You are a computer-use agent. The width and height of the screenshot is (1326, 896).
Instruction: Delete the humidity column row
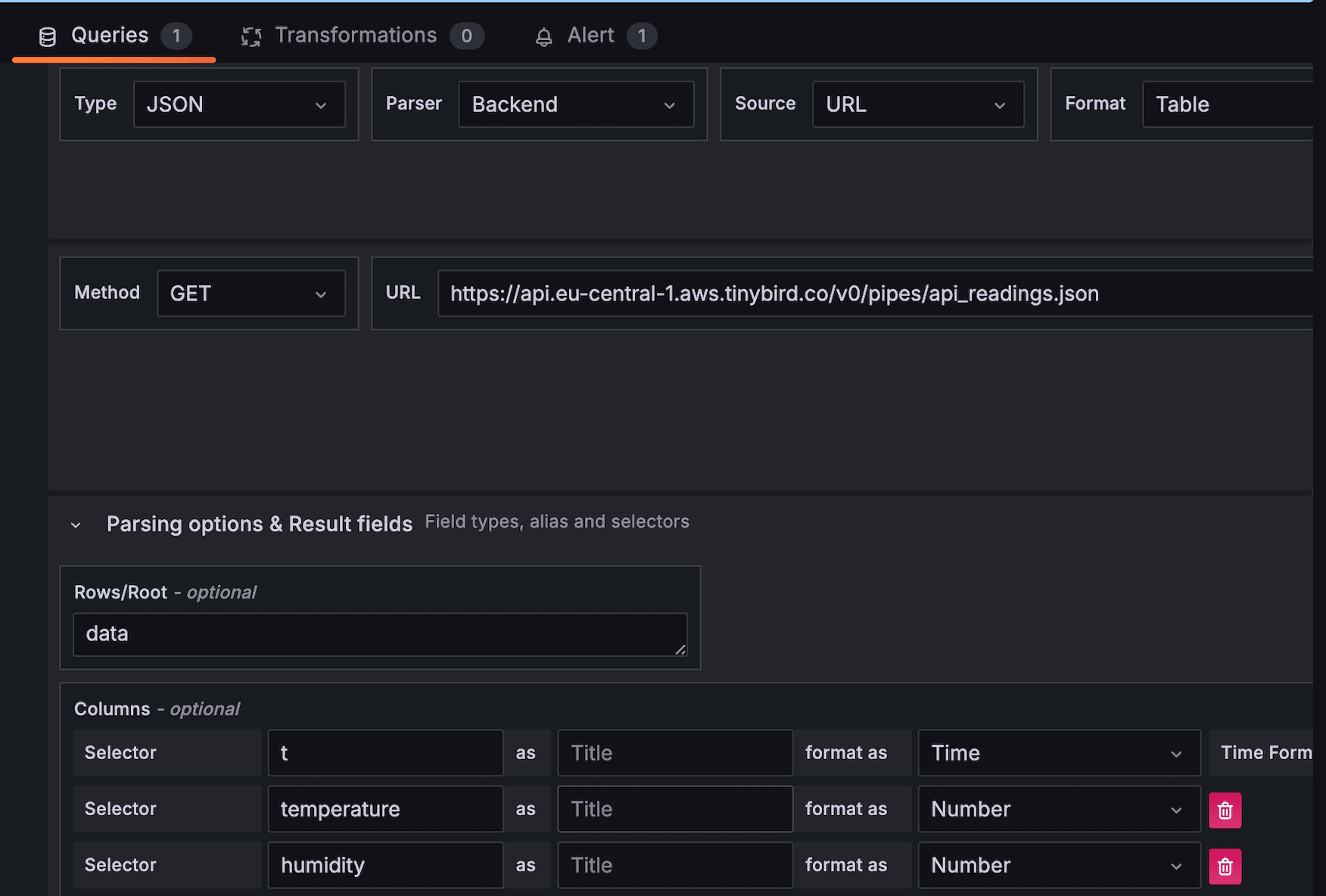tap(1225, 866)
